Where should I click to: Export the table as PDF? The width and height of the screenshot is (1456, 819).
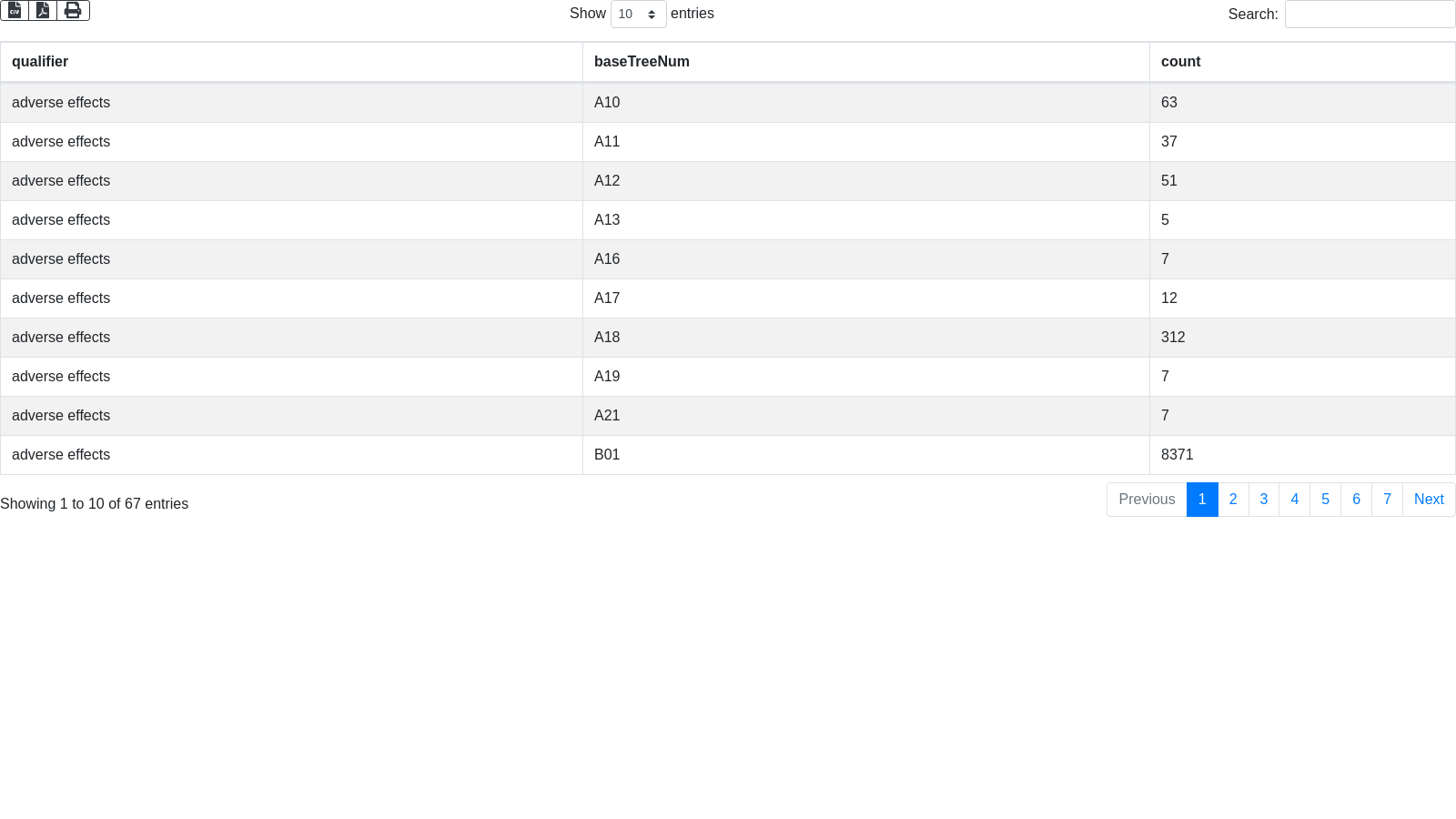43,10
